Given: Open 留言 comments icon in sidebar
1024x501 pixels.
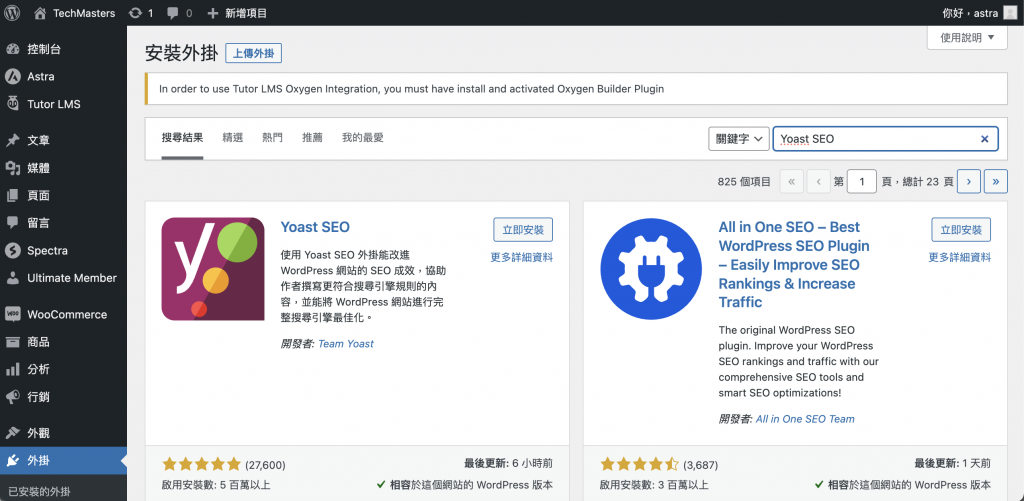Looking at the screenshot, I should [12, 223].
